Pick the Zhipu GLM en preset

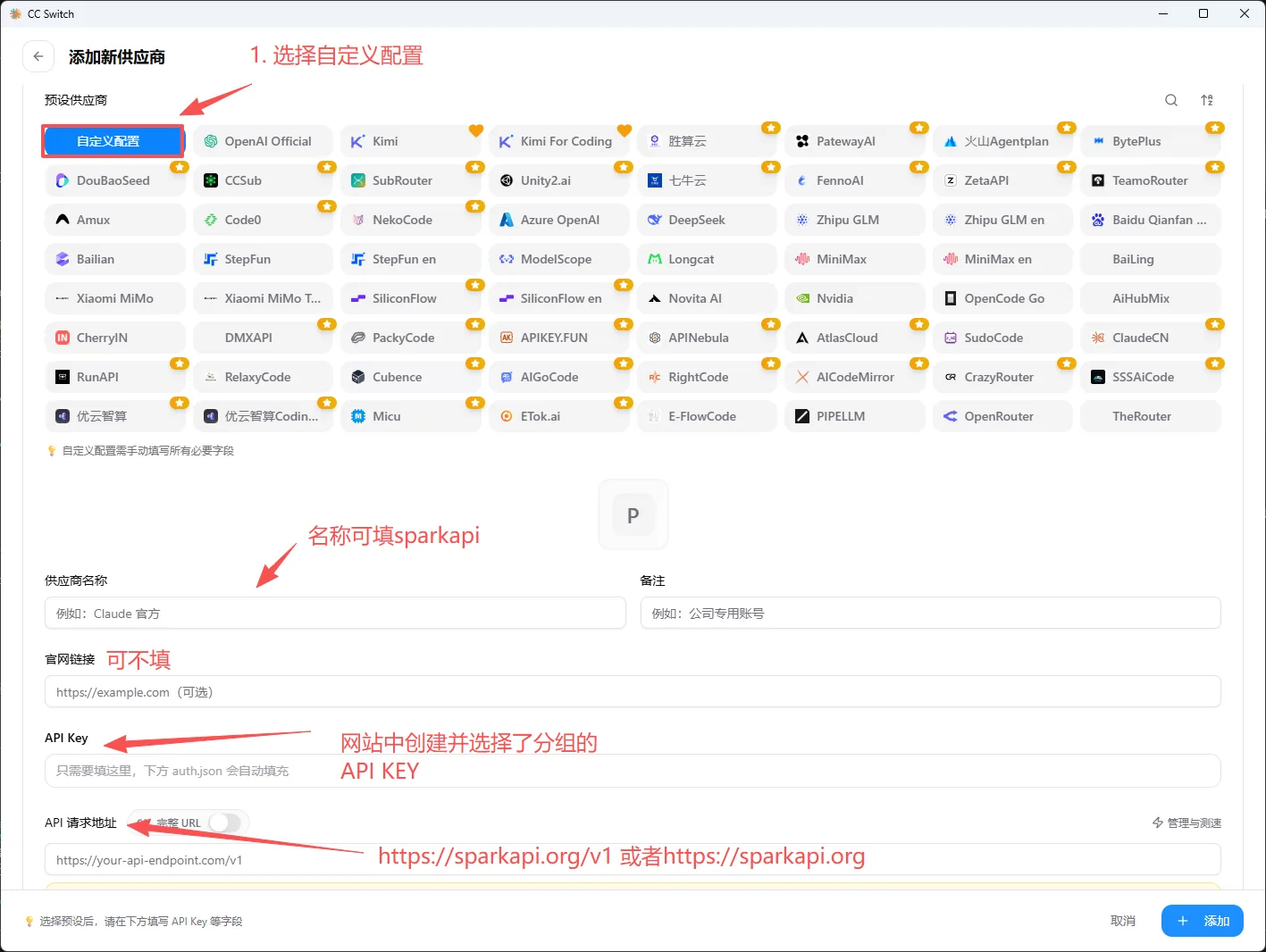1002,220
